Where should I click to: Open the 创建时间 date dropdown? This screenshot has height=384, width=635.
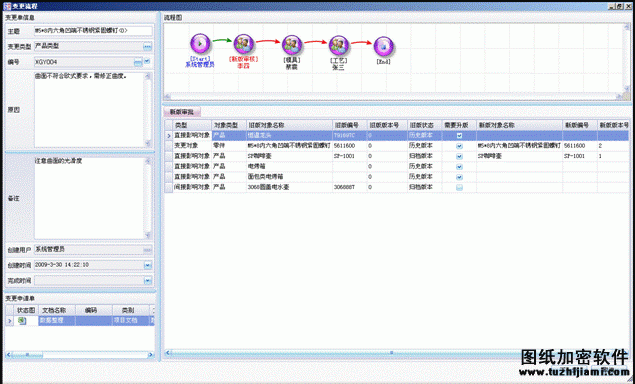tap(147, 265)
